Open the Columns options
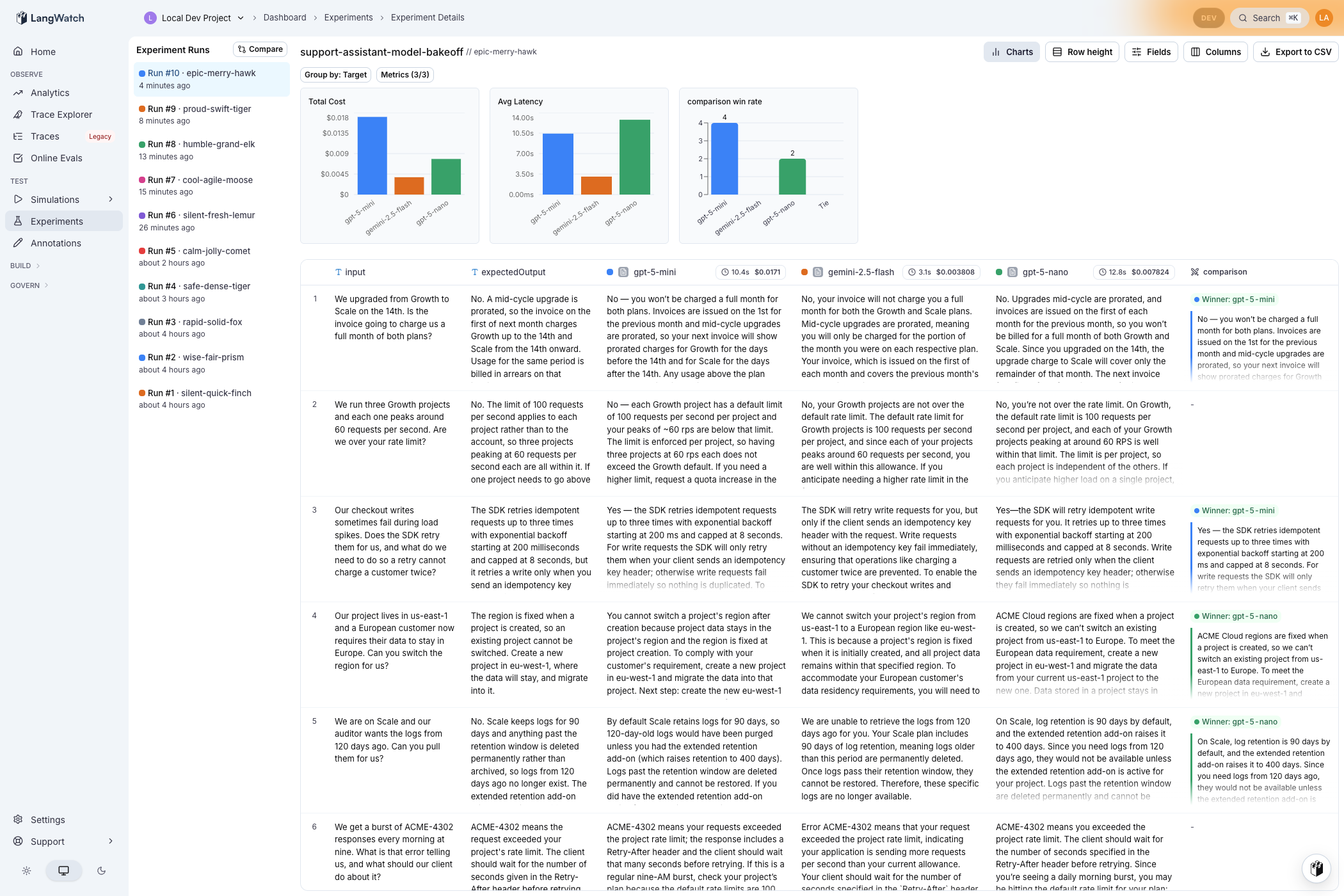The image size is (1344, 896). point(1215,52)
